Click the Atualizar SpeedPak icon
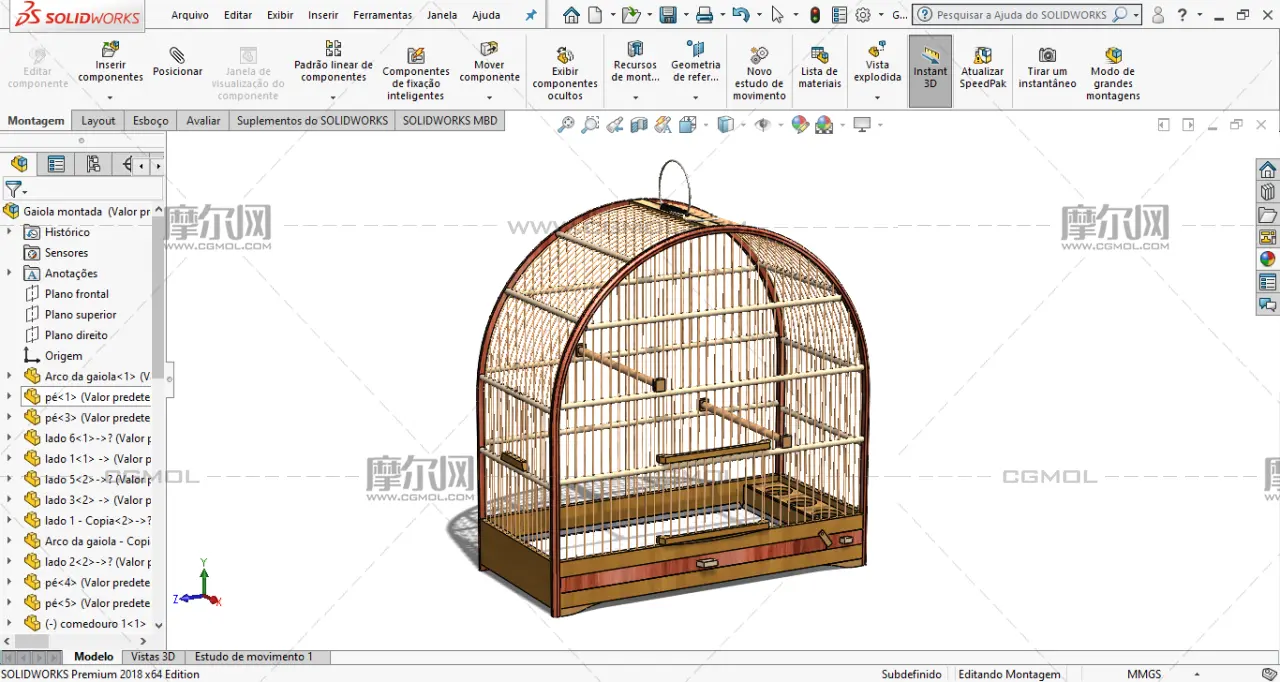 click(982, 68)
